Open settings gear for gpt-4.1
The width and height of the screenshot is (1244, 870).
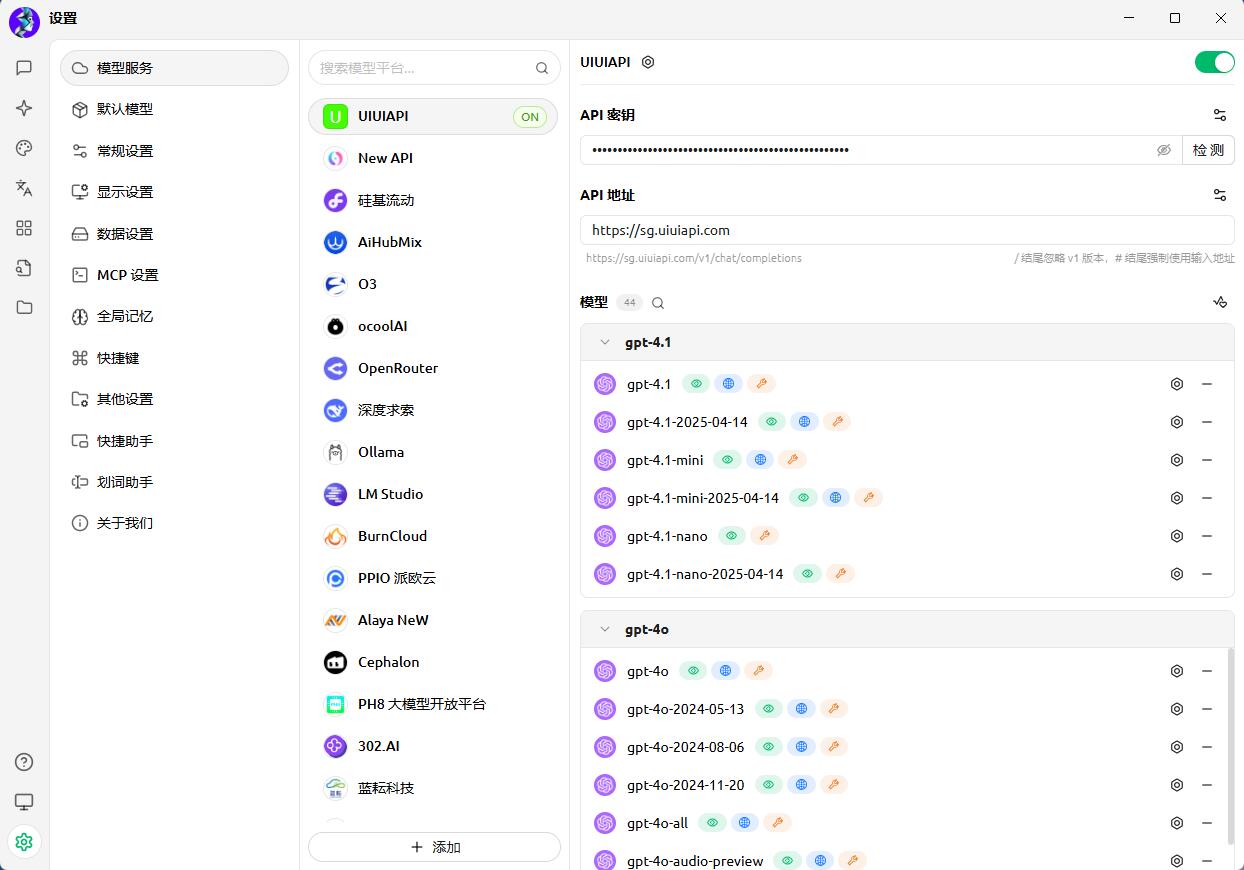(1177, 384)
